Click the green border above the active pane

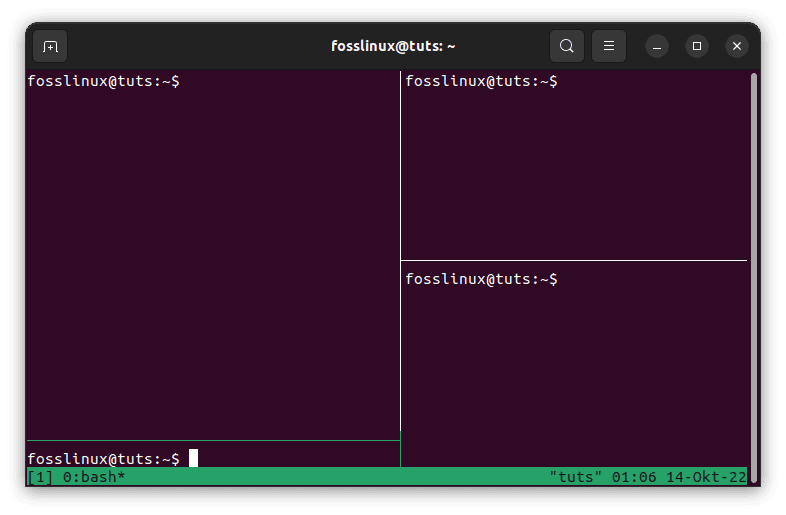click(212, 440)
